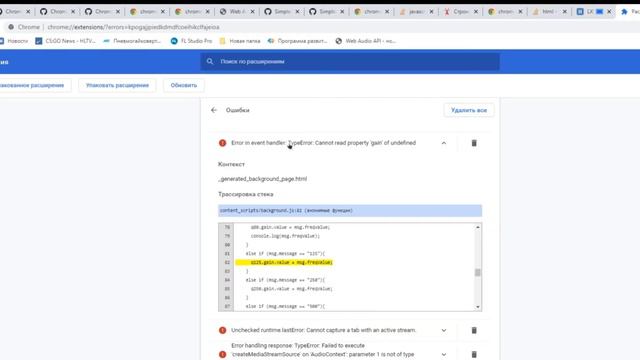Open the Новая папка bookmarks folder
Image resolution: width=640 pixels, height=360 pixels.
[x=240, y=41]
